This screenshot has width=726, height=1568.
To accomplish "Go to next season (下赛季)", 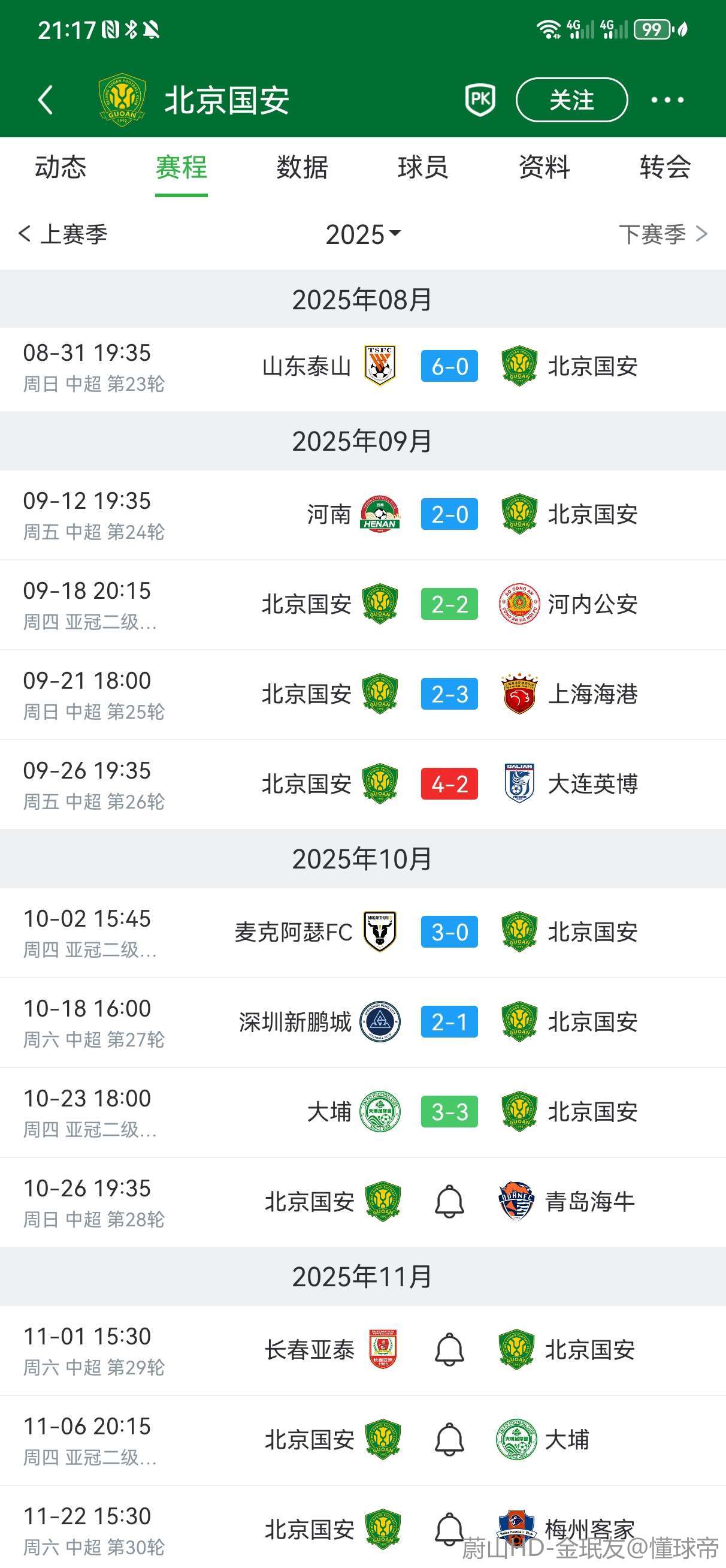I will click(x=662, y=234).
